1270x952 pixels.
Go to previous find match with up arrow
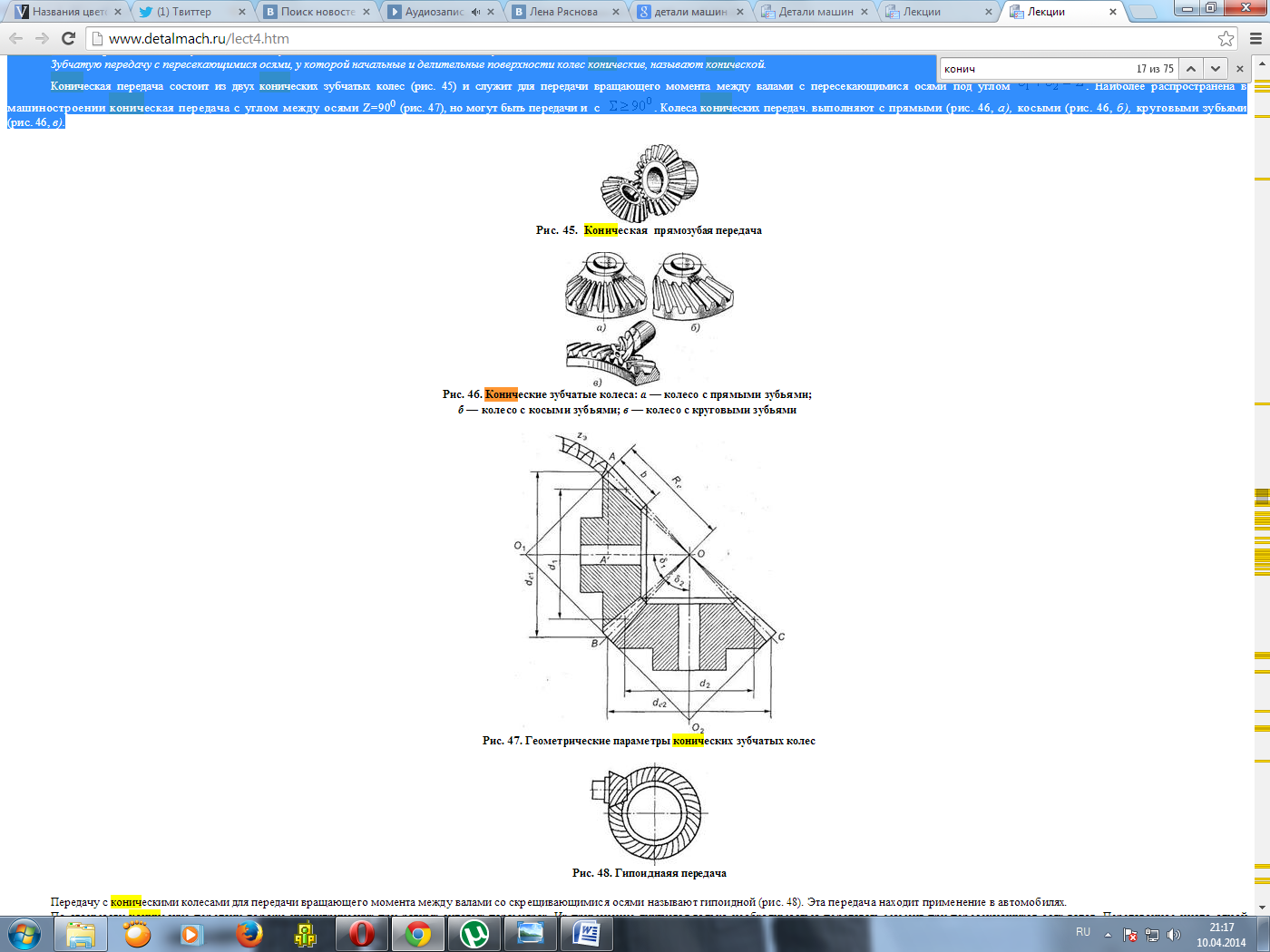coord(1191,69)
